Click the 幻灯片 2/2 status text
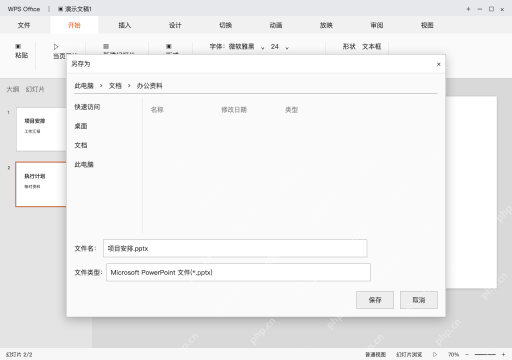The height and width of the screenshot is (360, 512). [x=19, y=354]
